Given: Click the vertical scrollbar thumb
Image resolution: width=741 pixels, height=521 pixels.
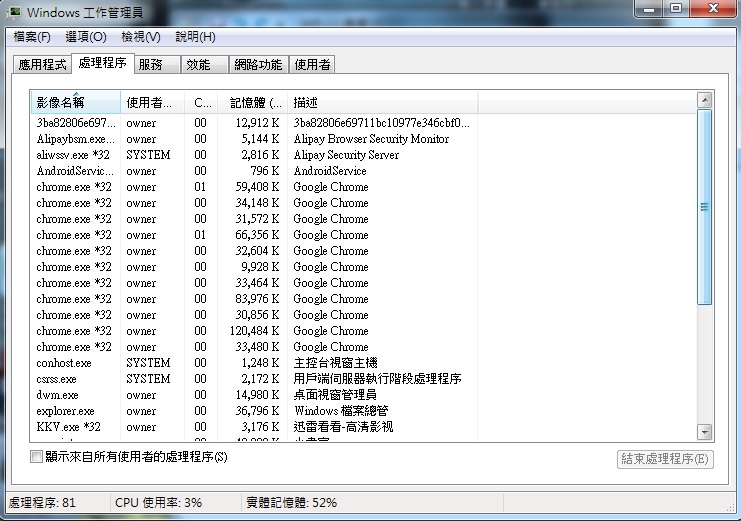Looking at the screenshot, I should (704, 207).
